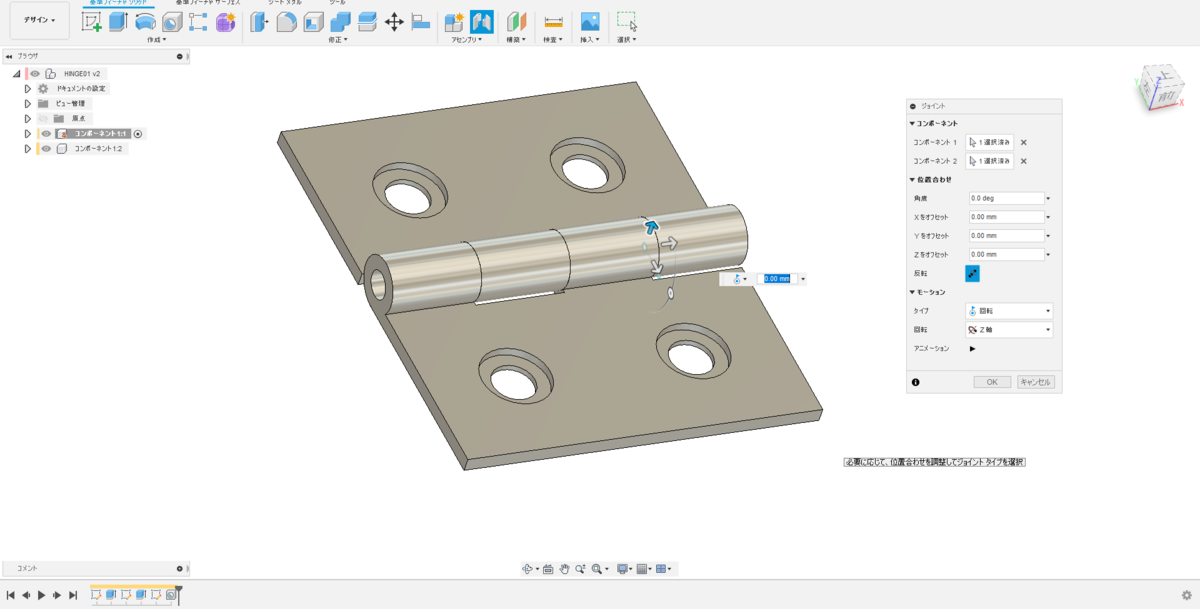Viewport: 1200px width, 609px height.
Task: Click the X をオフセット input field
Action: pos(1007,217)
